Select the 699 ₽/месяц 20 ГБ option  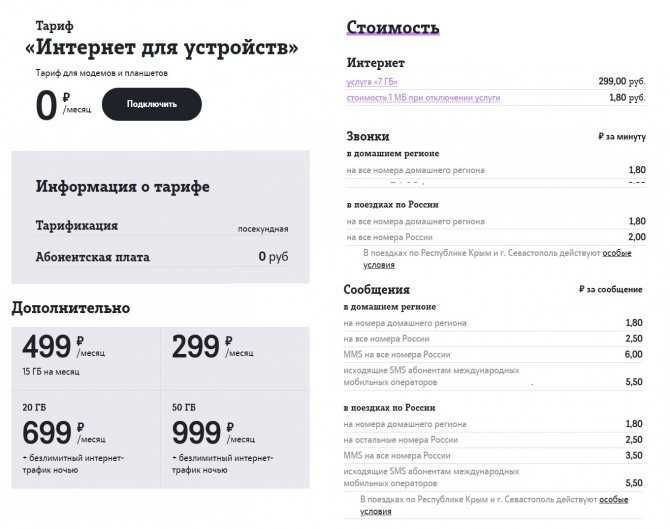pos(86,439)
